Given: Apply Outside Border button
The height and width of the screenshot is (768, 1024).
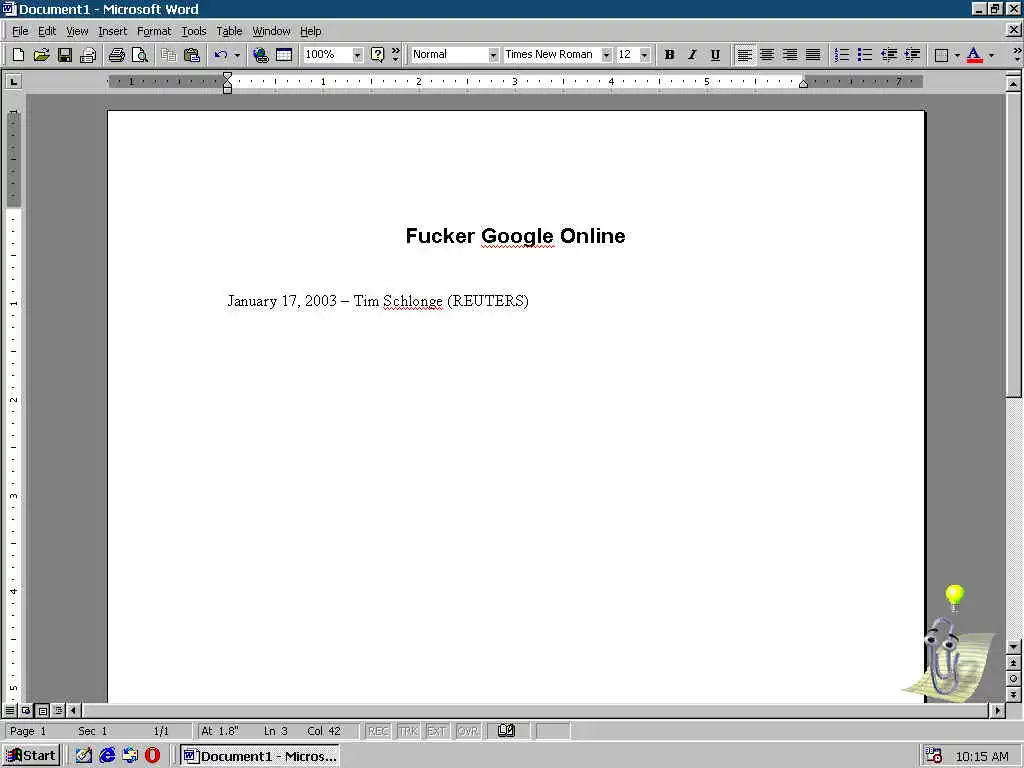Looking at the screenshot, I should [x=941, y=55].
